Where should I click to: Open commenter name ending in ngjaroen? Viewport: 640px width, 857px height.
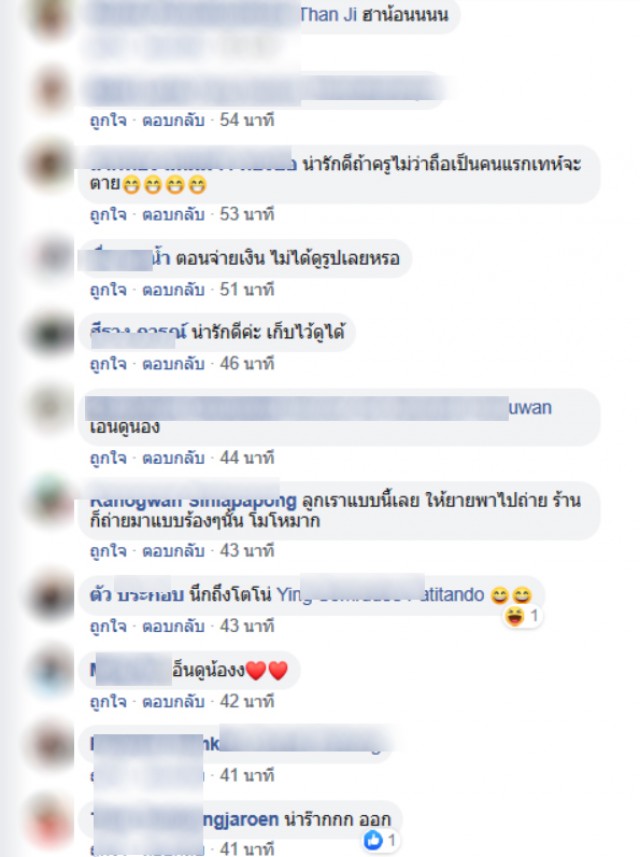[x=241, y=819]
